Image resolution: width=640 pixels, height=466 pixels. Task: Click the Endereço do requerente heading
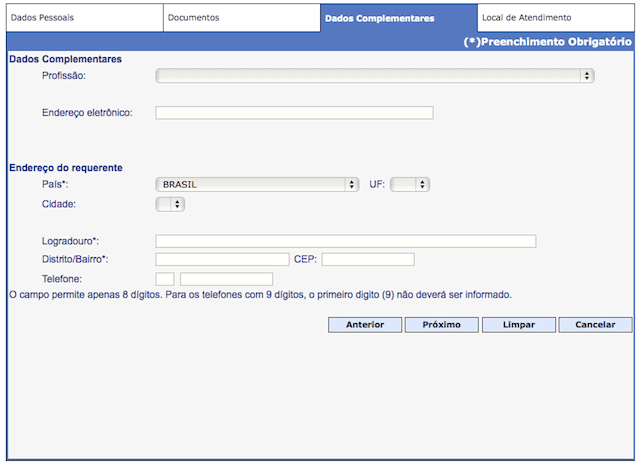click(66, 168)
